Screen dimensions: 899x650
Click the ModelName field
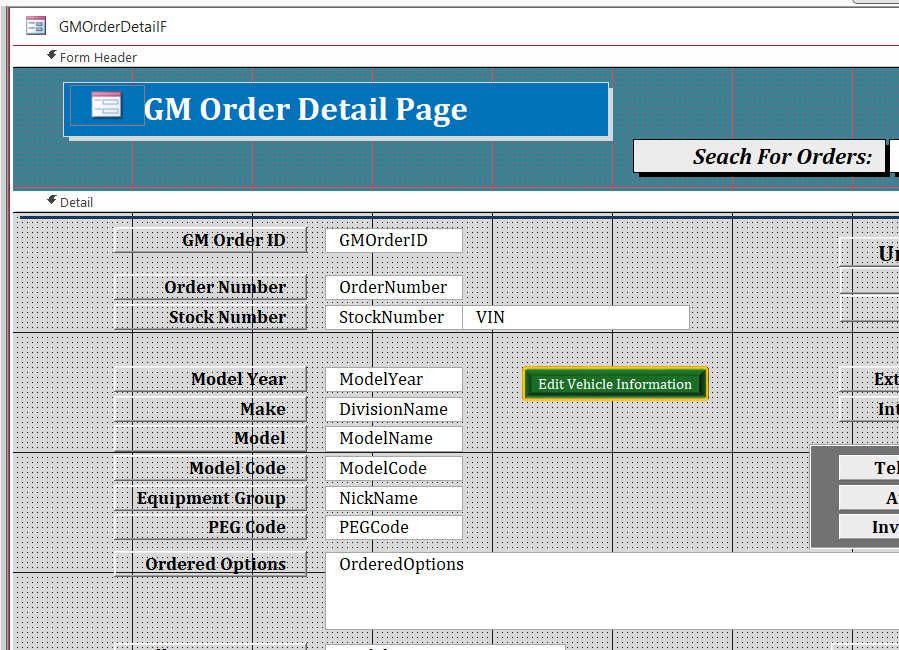[393, 438]
